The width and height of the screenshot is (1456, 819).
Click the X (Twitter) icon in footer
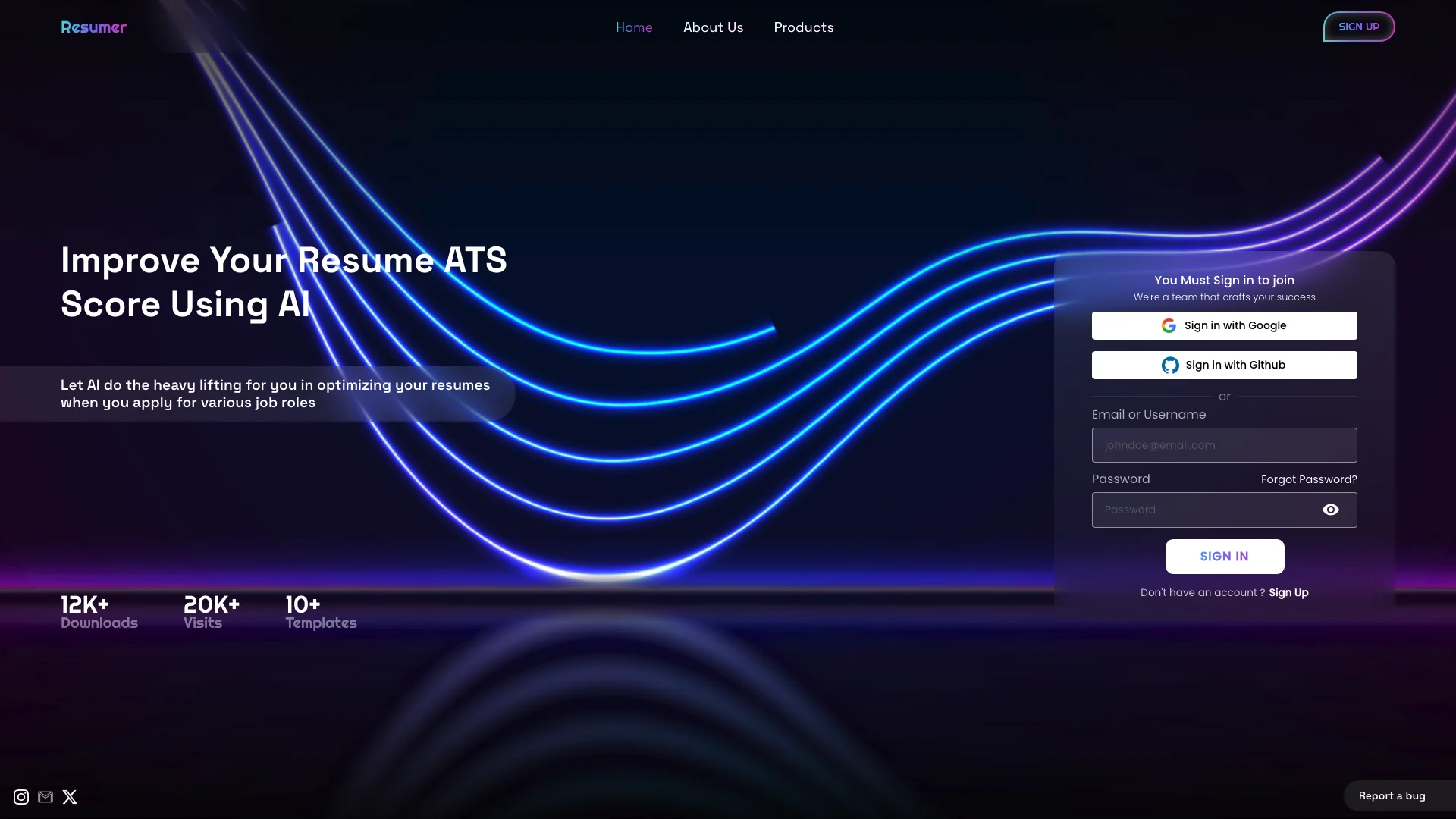70,797
